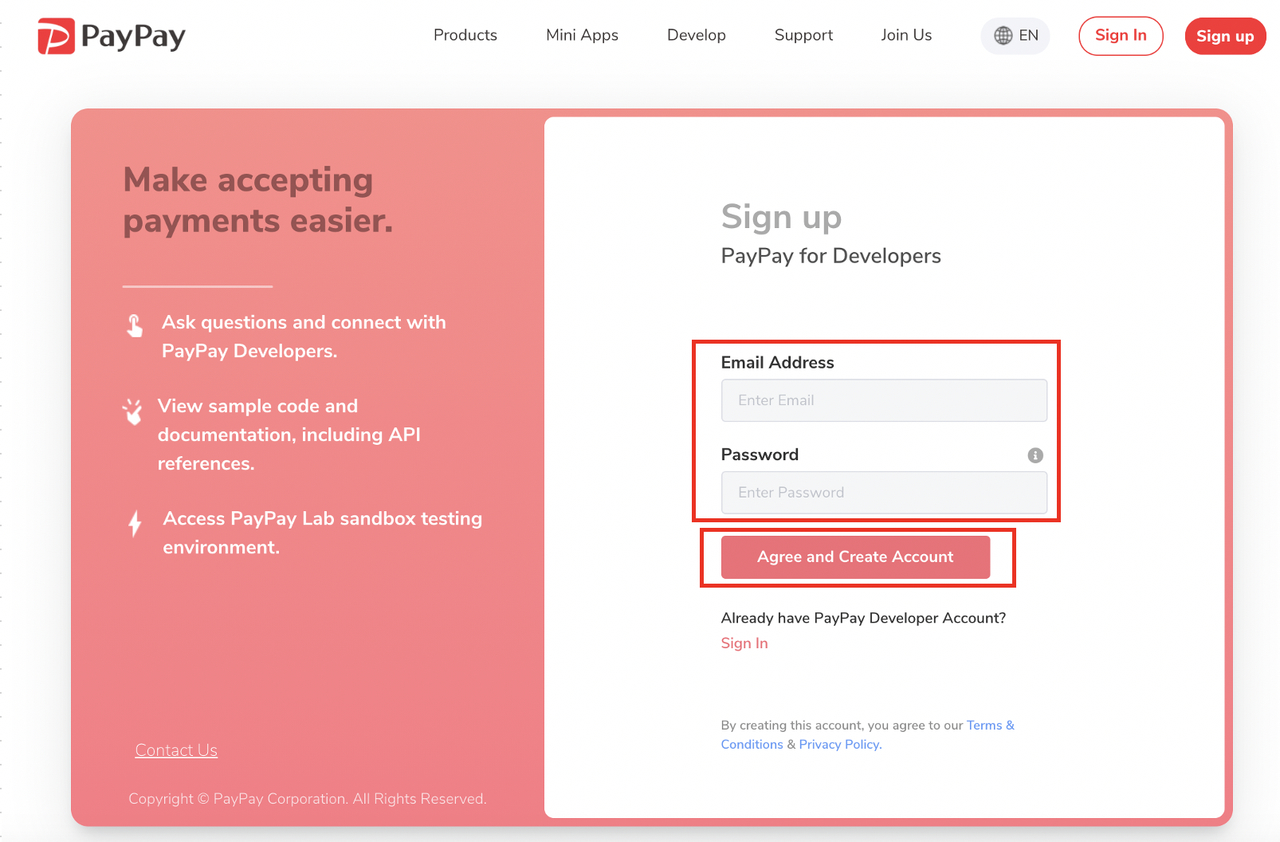The image size is (1280, 842).
Task: Click the pointing hand icon beside Ask questions
Action: (x=135, y=325)
